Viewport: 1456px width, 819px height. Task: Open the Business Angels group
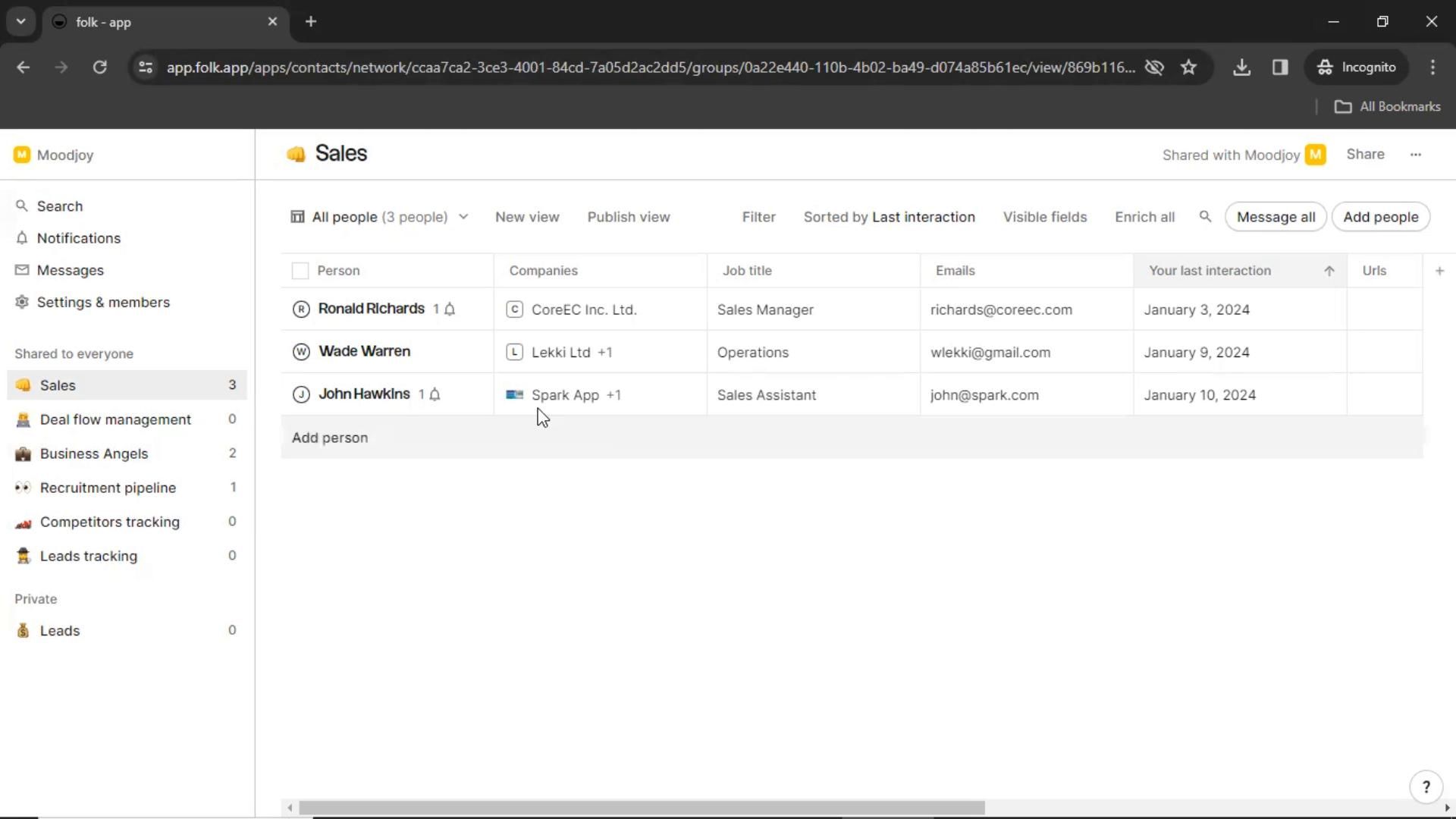(x=94, y=453)
